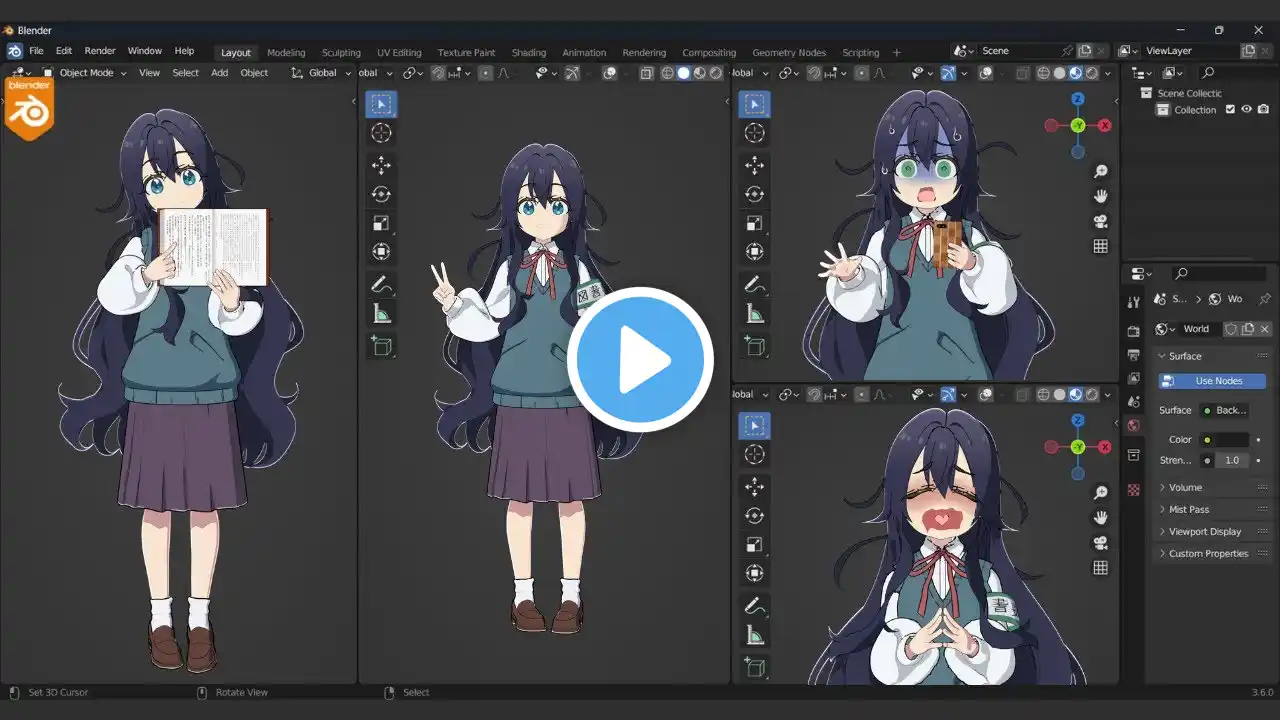The width and height of the screenshot is (1280, 720).
Task: Toggle X-ray in the middle viewport header
Action: point(647,73)
